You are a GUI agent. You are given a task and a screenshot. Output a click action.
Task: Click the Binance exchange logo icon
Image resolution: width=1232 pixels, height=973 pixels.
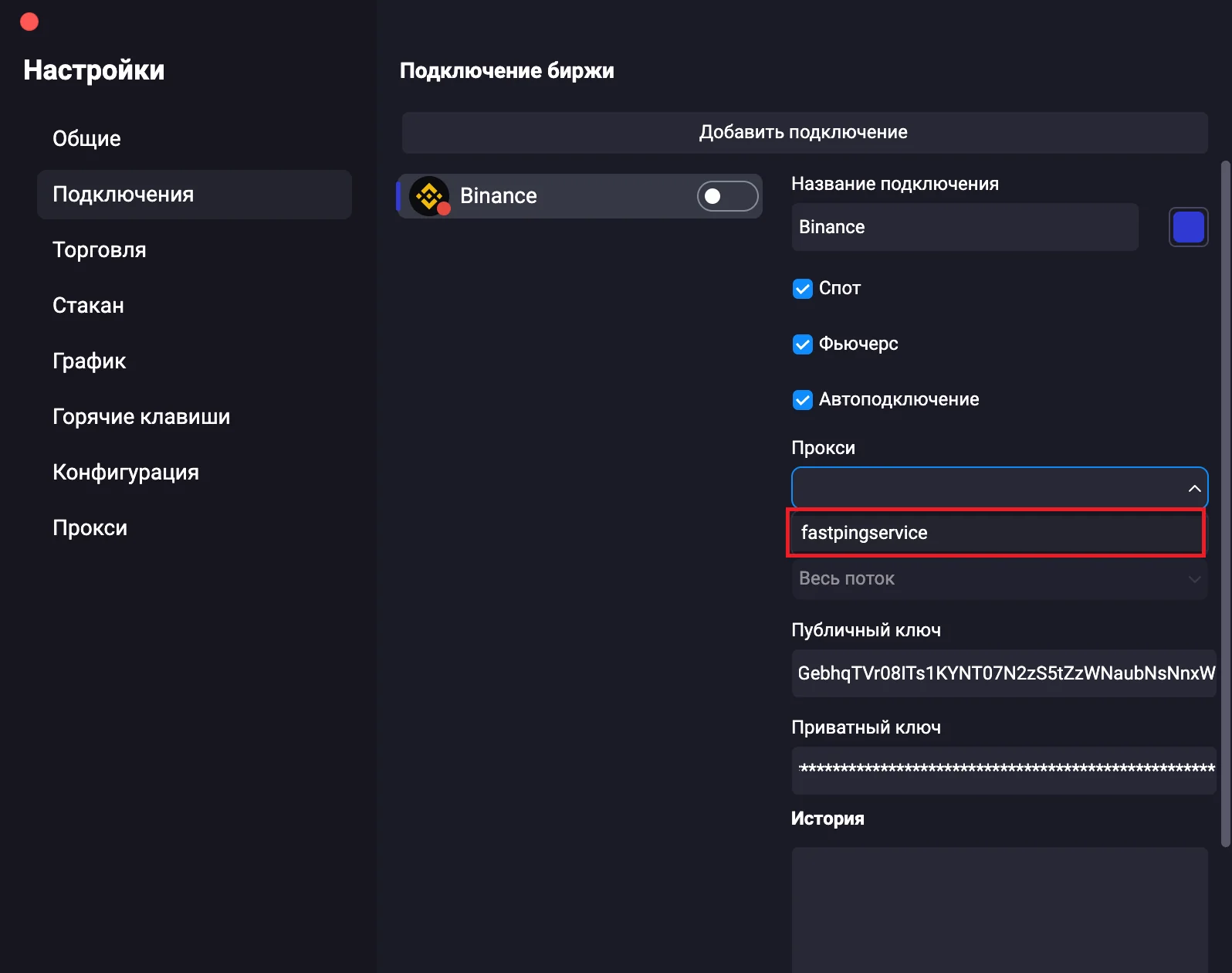[x=428, y=196]
